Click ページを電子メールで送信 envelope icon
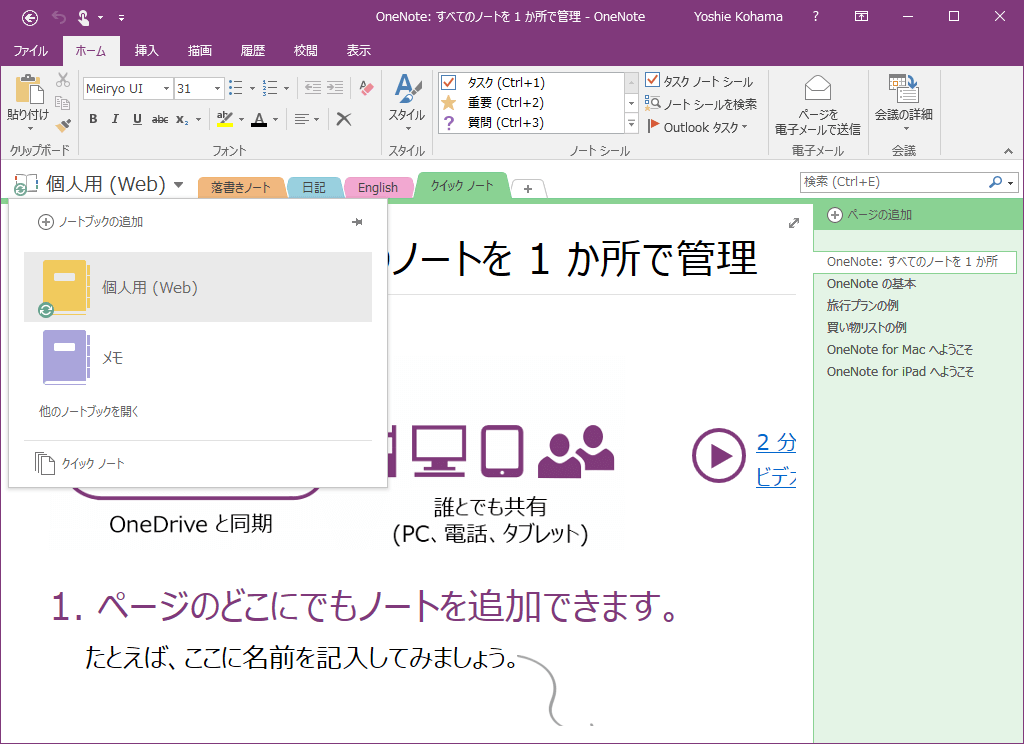 (x=818, y=88)
